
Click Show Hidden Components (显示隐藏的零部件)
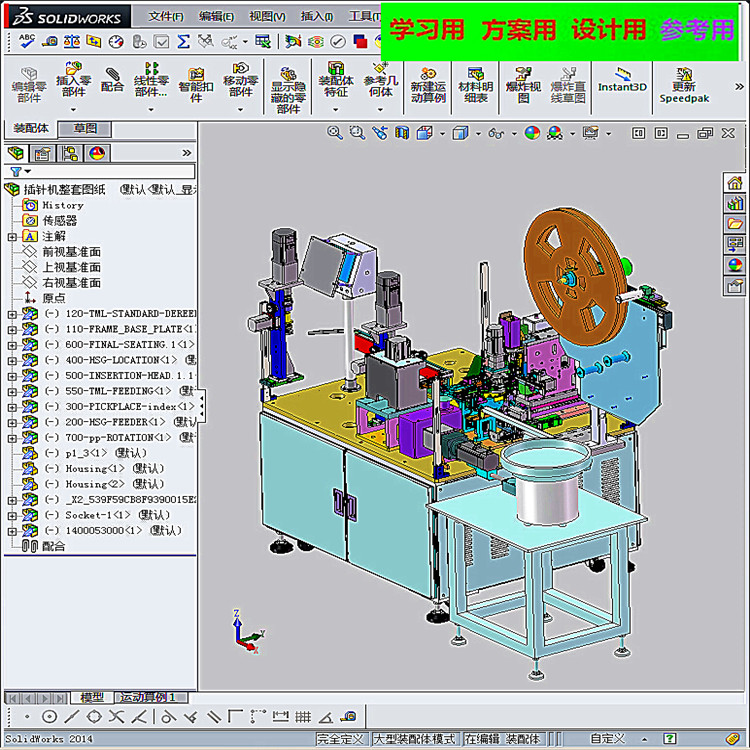coord(288,90)
